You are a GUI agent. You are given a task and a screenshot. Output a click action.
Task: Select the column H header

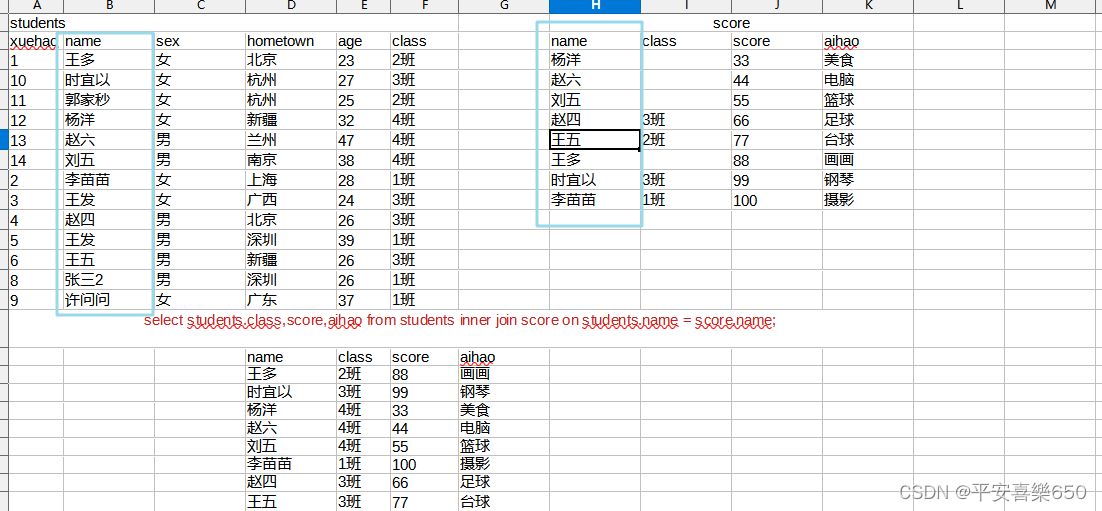click(595, 6)
